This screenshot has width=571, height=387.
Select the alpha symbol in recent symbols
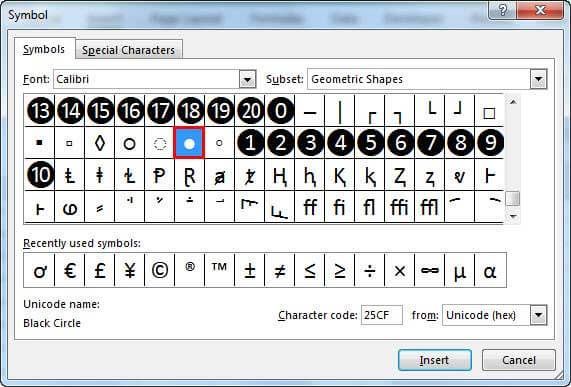coord(490,270)
